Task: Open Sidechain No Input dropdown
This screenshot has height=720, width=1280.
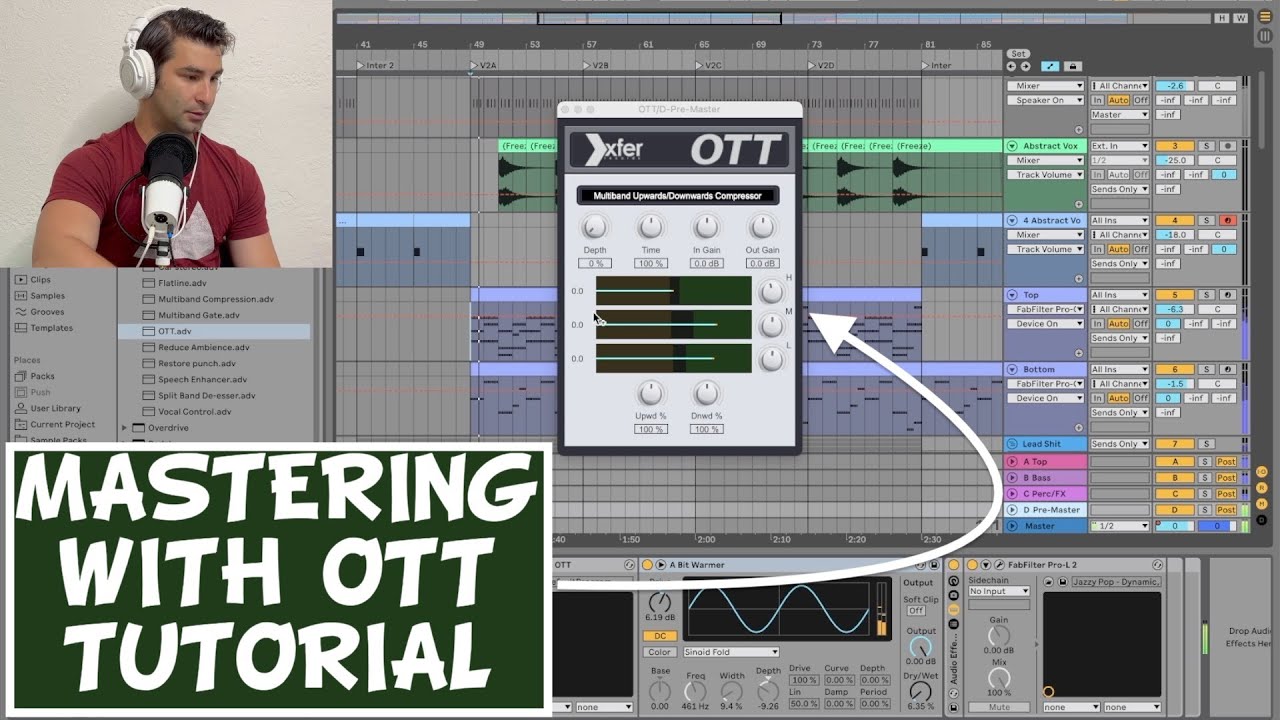Action: 999,591
